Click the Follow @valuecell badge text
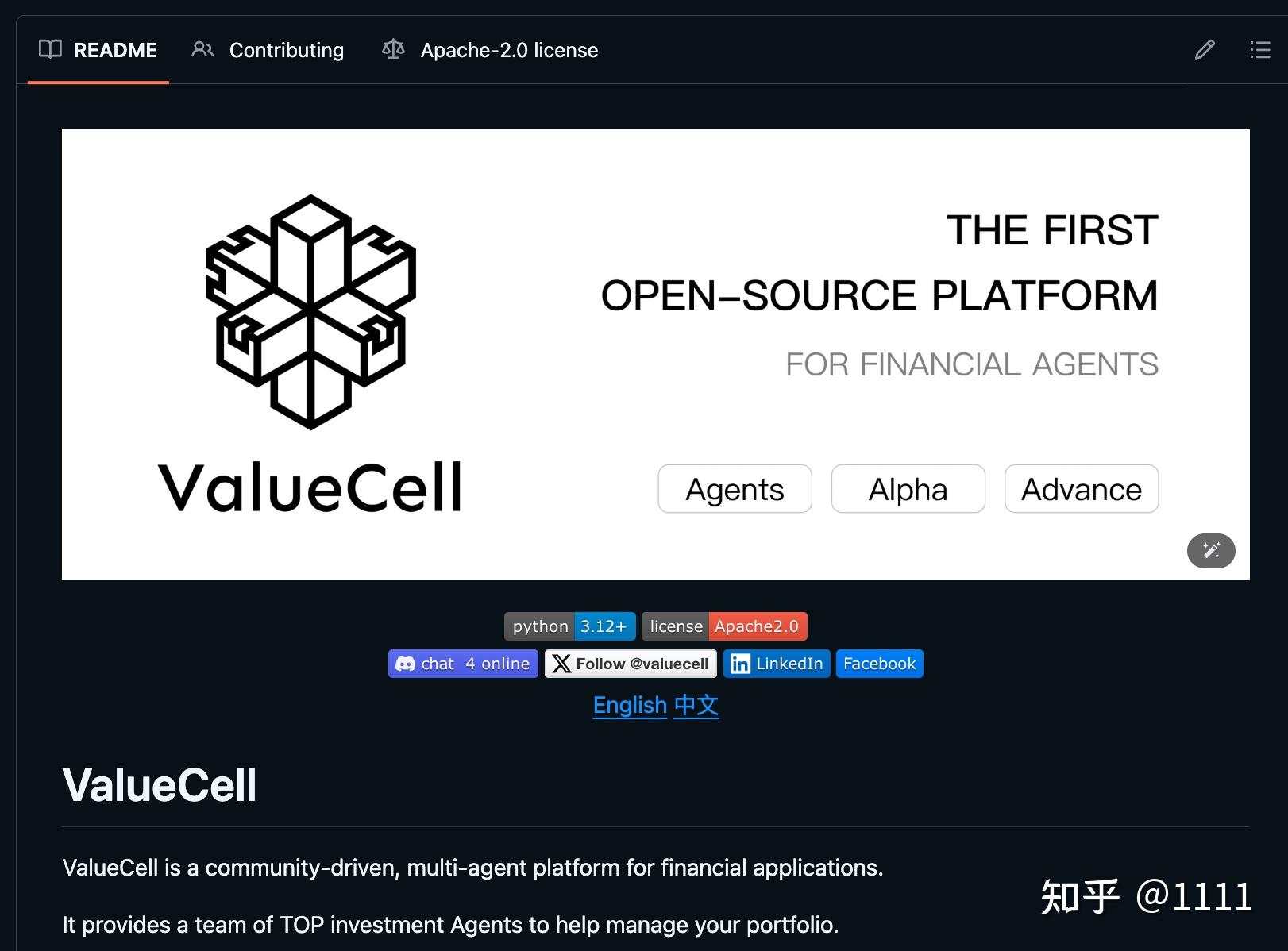Screen dimensions: 1288x951 tap(642, 664)
